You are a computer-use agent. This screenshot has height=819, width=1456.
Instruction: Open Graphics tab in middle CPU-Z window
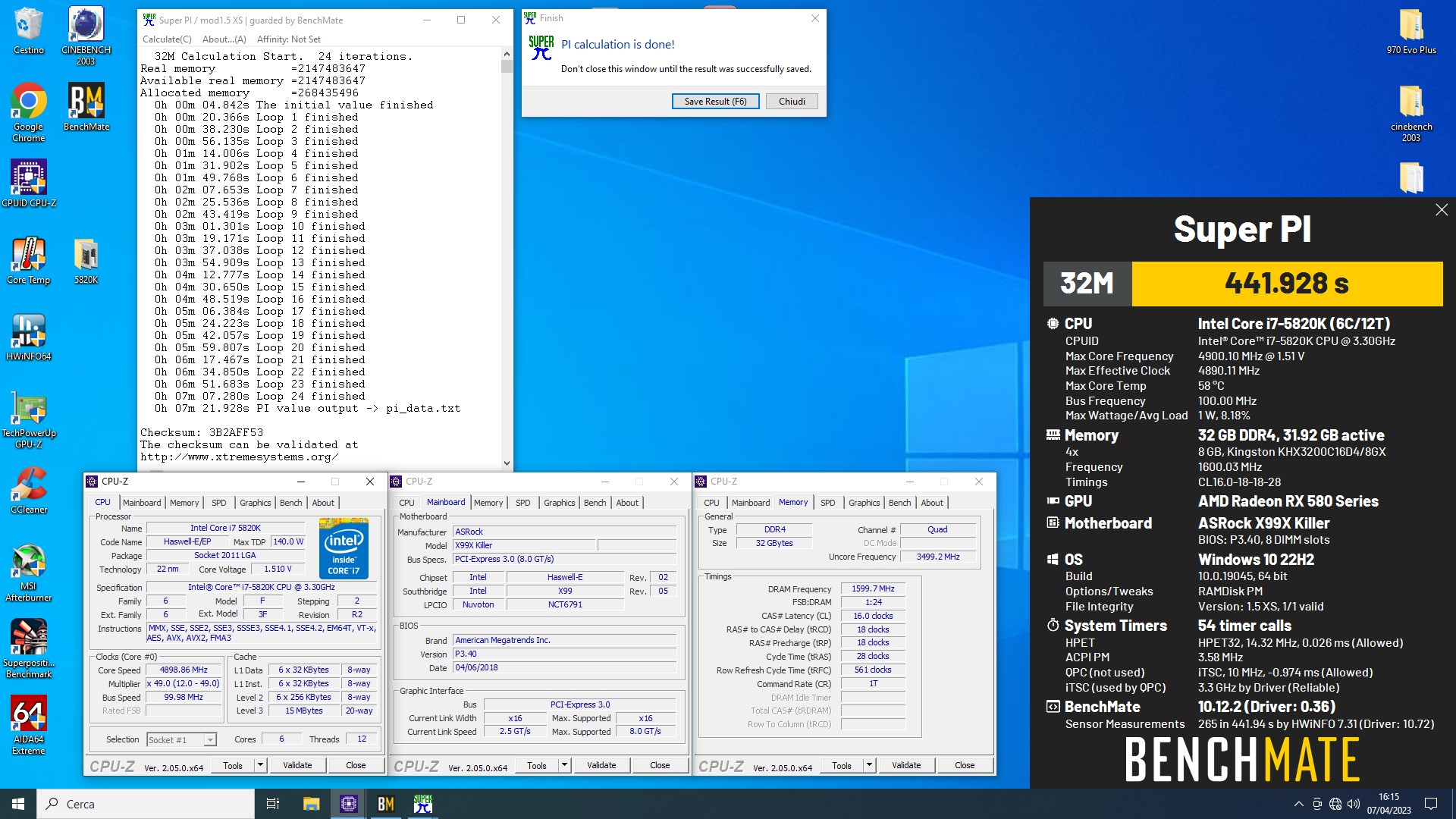pos(559,503)
